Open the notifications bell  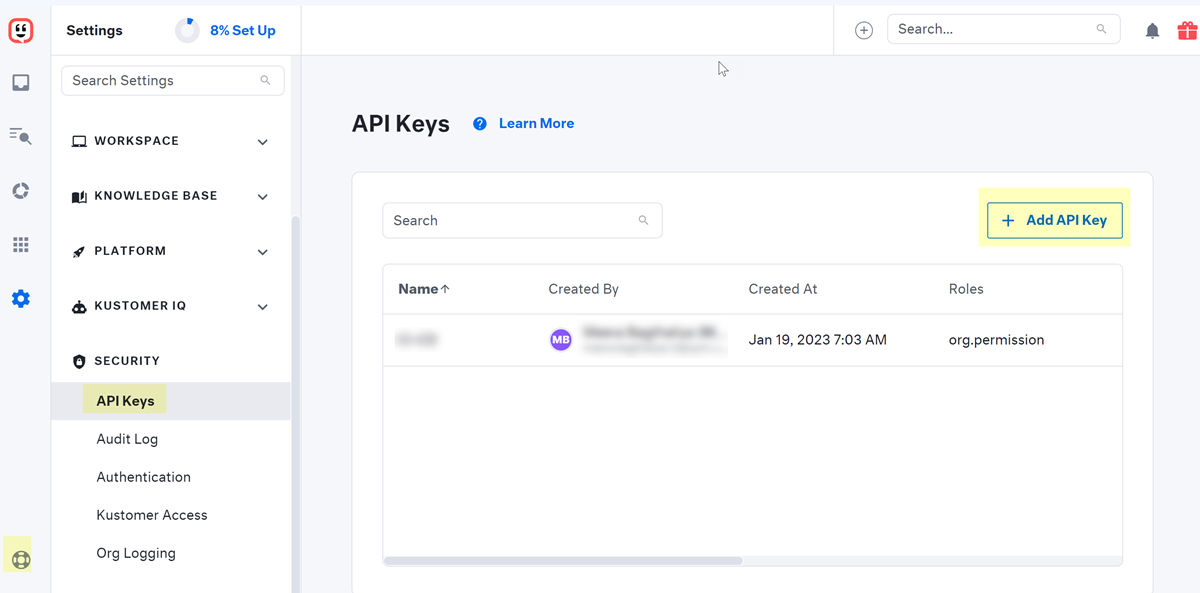pyautogui.click(x=1152, y=31)
